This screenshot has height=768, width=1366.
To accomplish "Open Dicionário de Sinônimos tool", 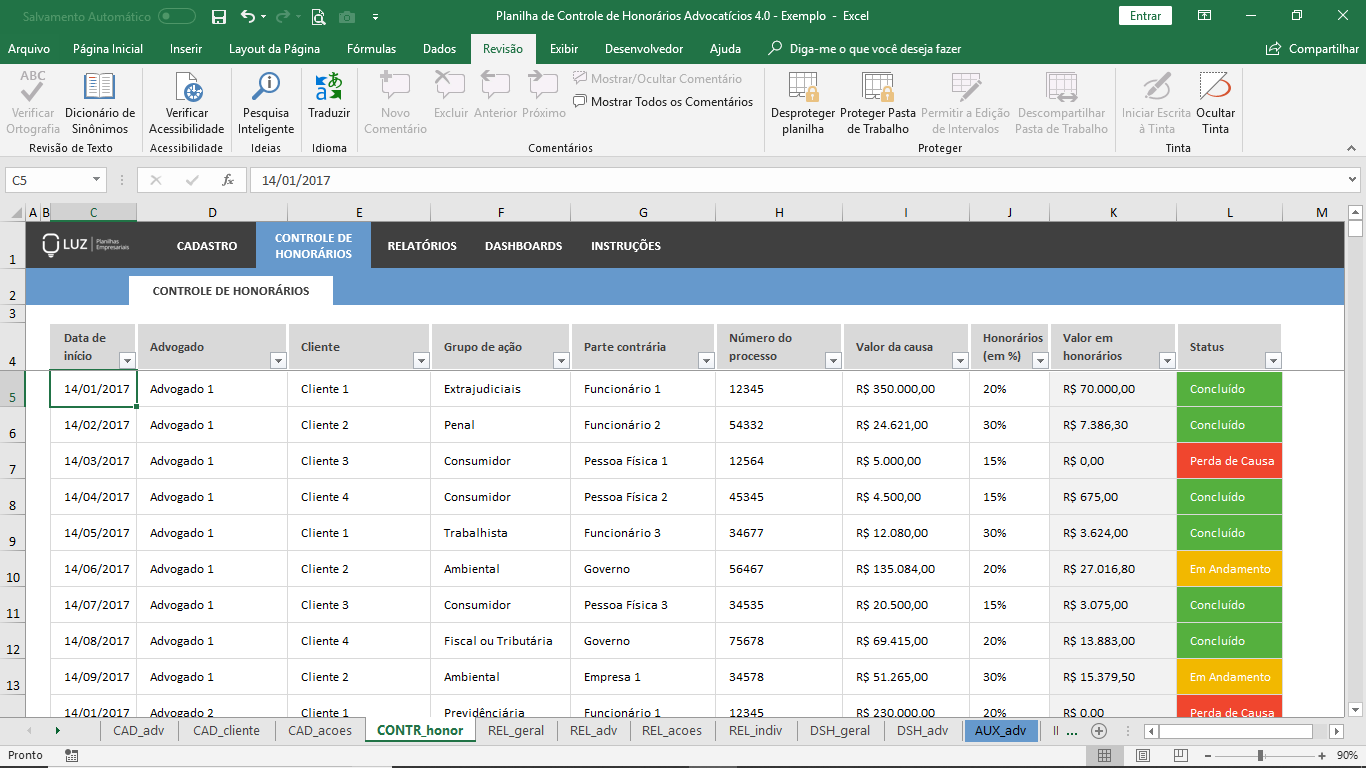I will click(x=100, y=103).
